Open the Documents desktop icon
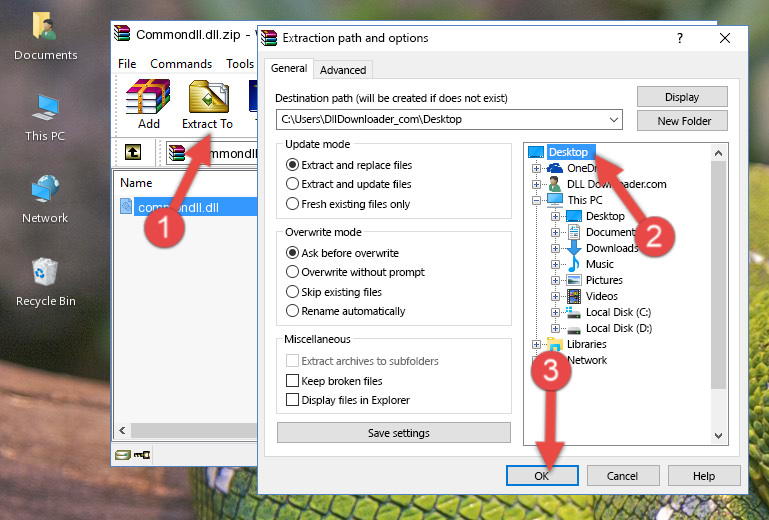The height and width of the screenshot is (520, 769). point(45,35)
